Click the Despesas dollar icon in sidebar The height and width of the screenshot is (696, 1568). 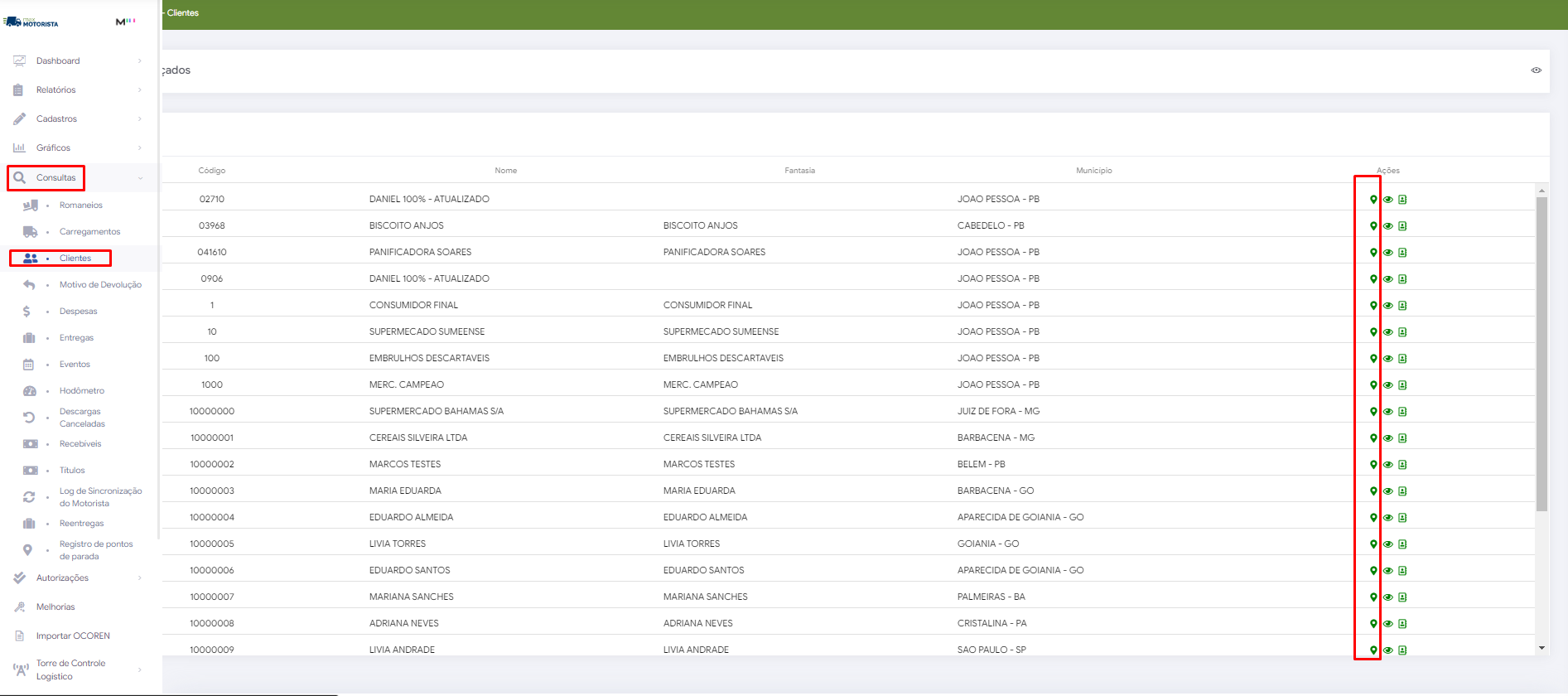(x=27, y=312)
